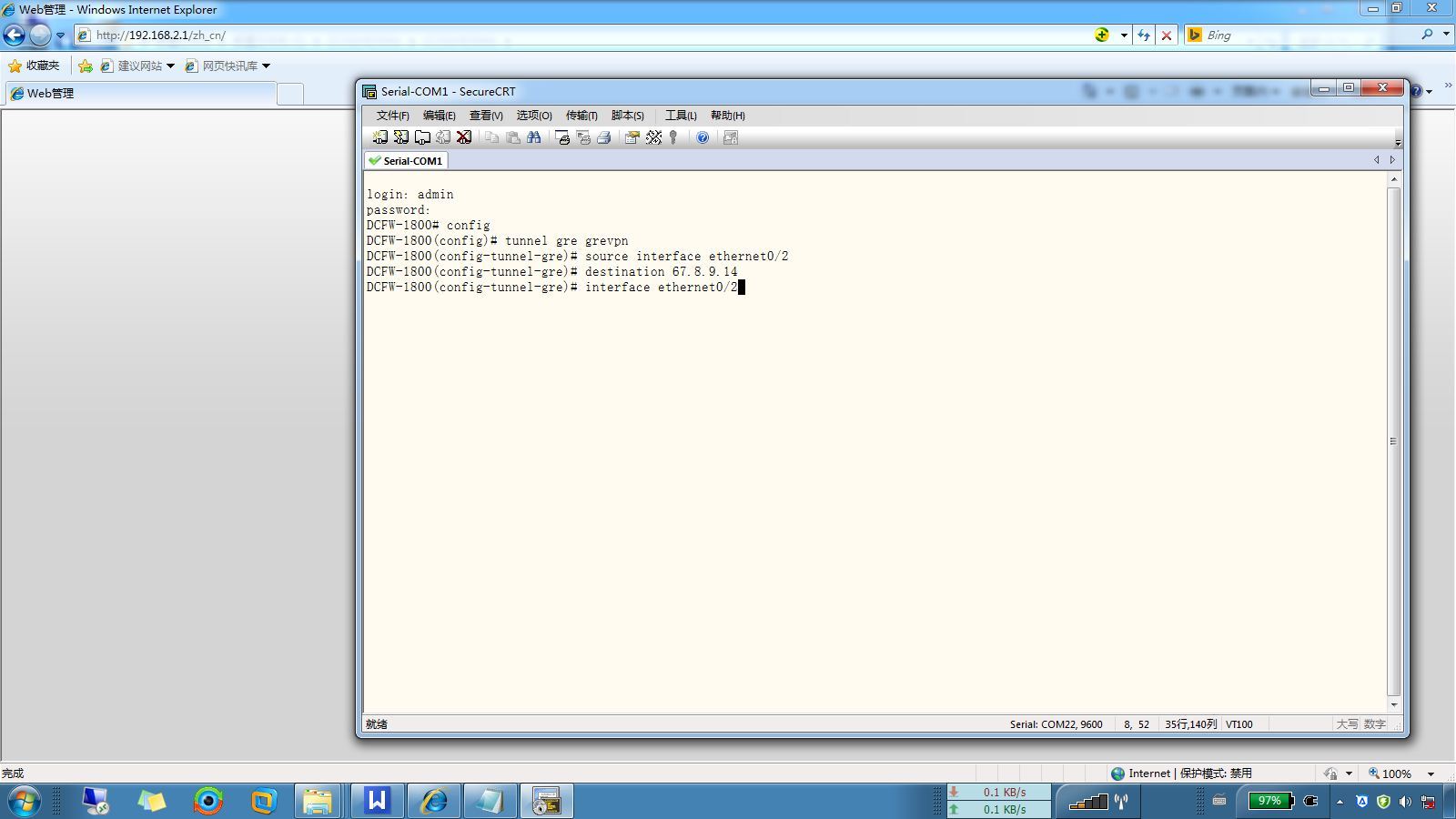Open the 脚本(S) menu
Image resolution: width=1456 pixels, height=819 pixels.
click(628, 116)
